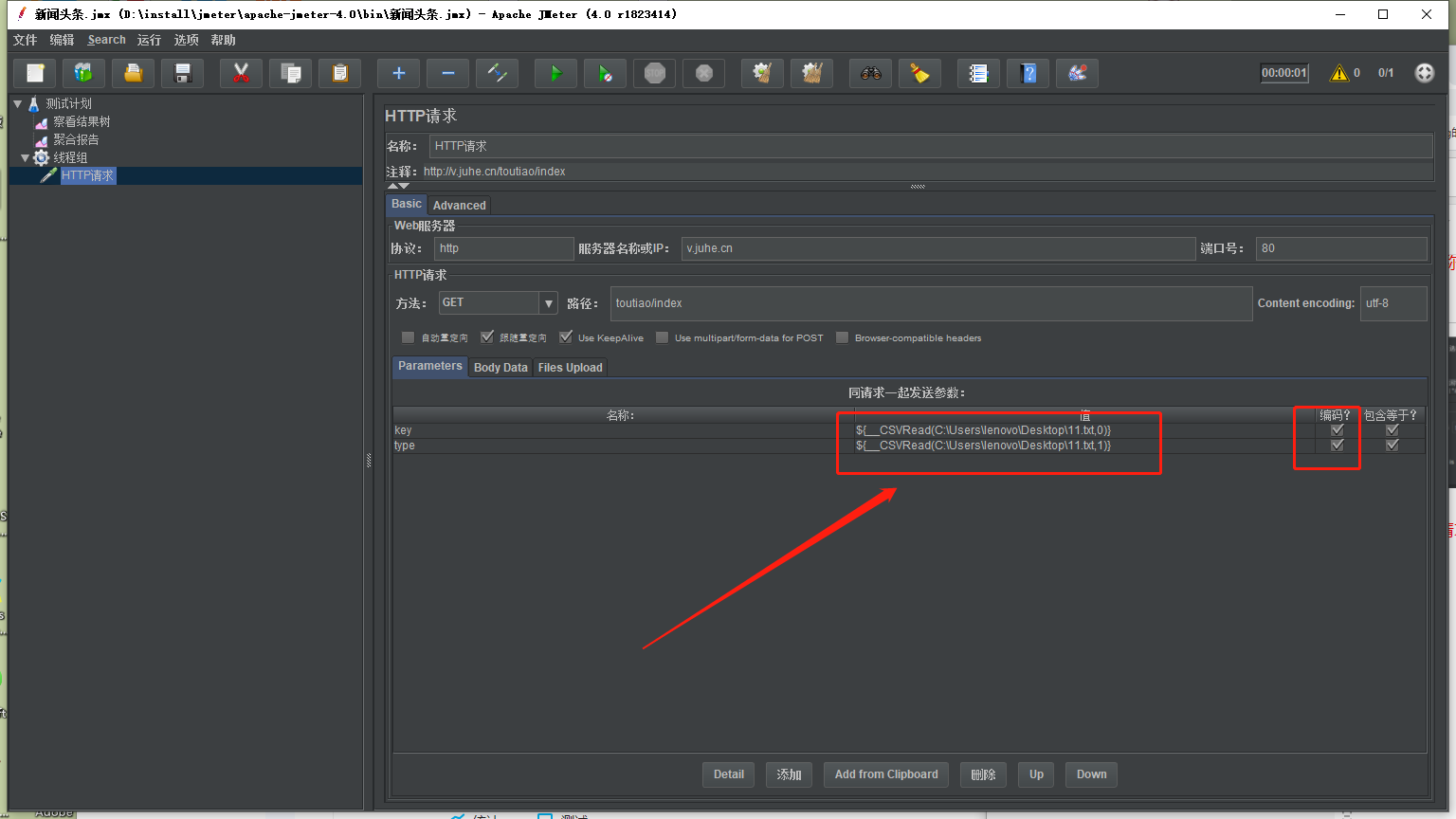Click the Expand all plus icon
This screenshot has width=1456, height=819.
(398, 73)
